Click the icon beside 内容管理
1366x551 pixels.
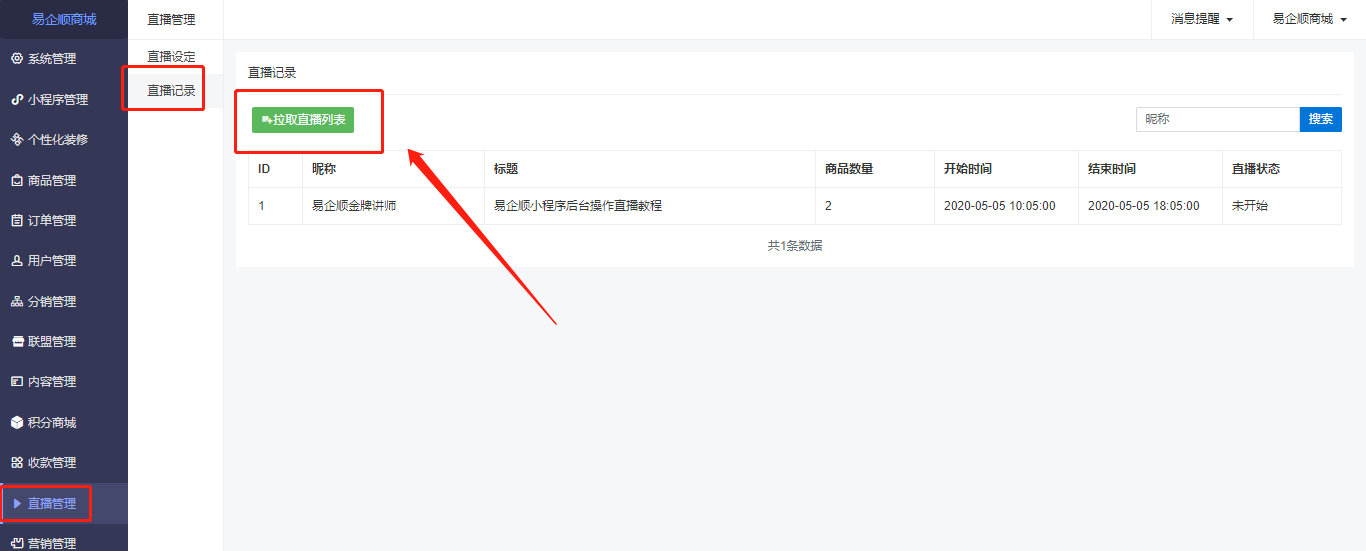click(x=16, y=382)
